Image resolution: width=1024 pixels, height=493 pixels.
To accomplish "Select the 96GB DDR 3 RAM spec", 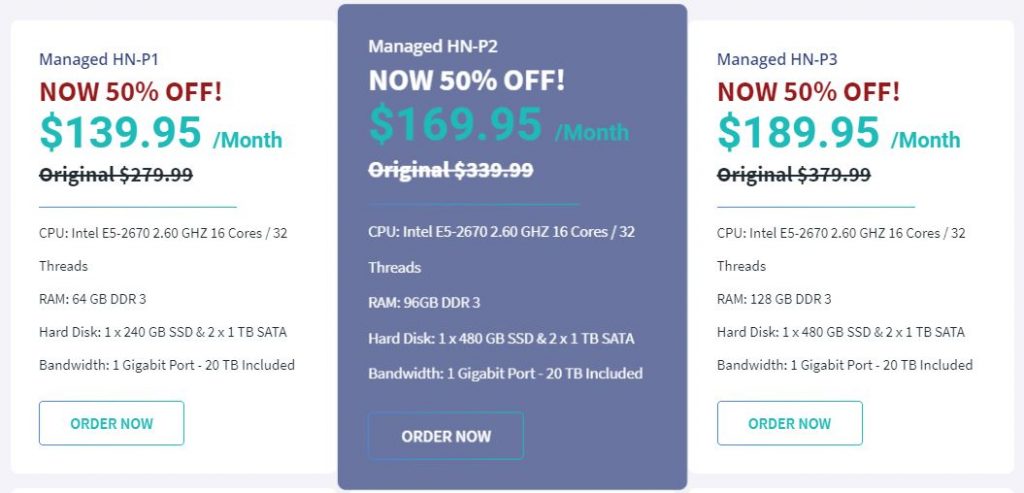I will [424, 303].
